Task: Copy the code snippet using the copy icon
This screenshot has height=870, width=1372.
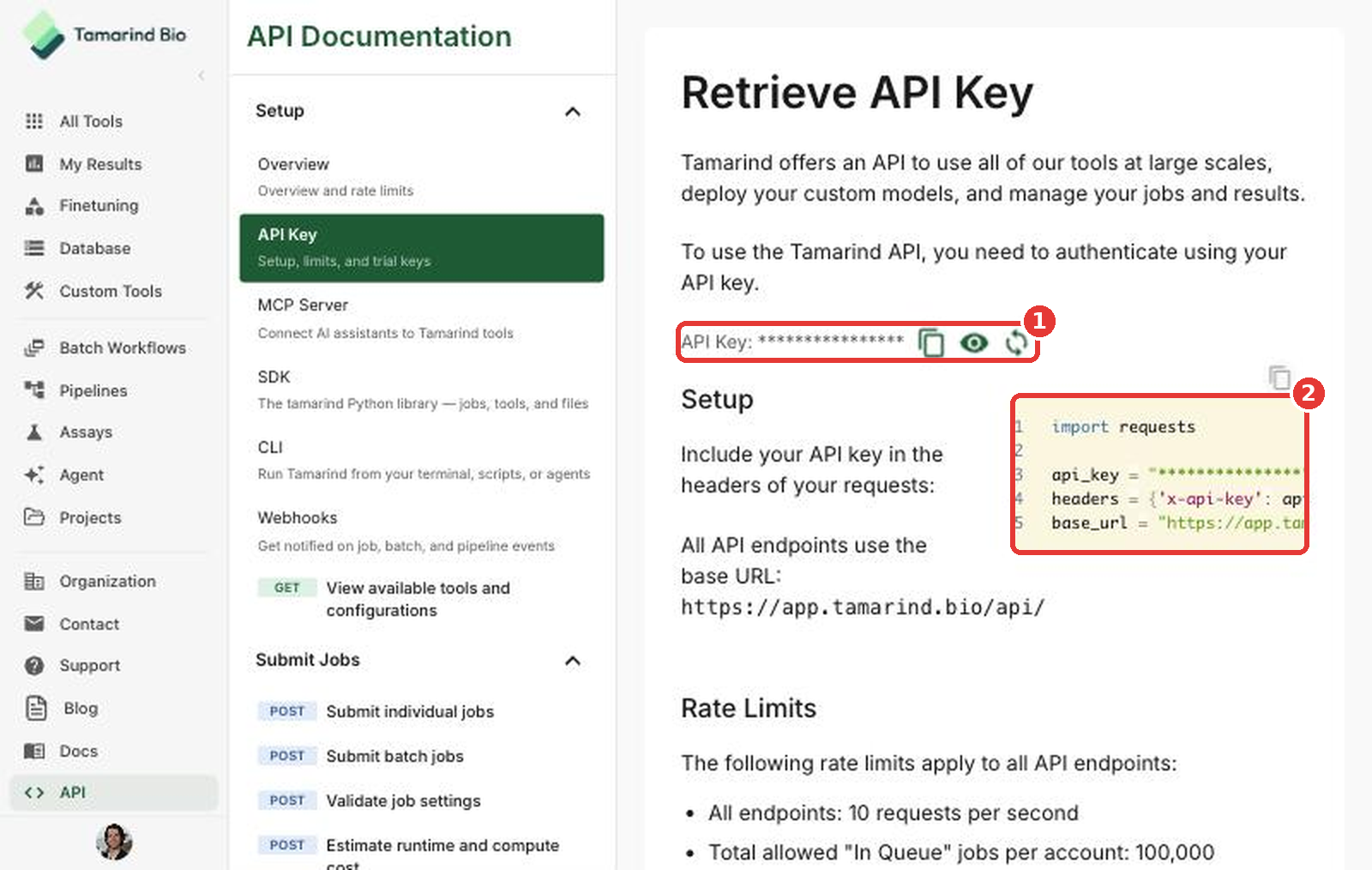Action: [x=1279, y=378]
